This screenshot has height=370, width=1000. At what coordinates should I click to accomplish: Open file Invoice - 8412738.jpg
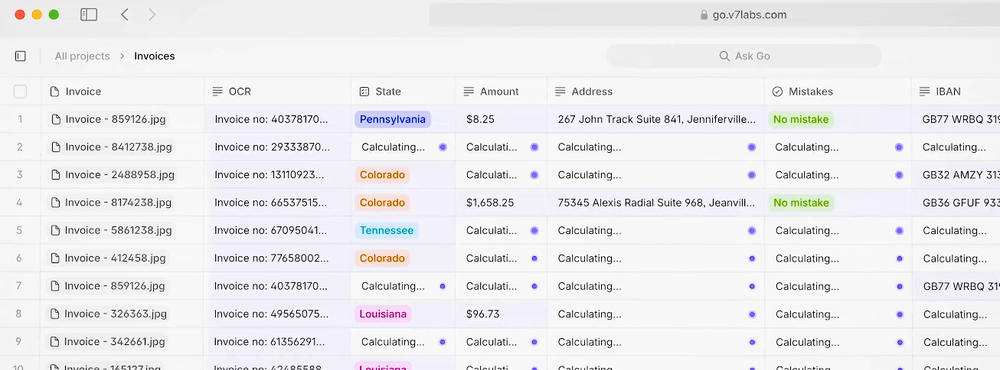pyautogui.click(x=111, y=147)
